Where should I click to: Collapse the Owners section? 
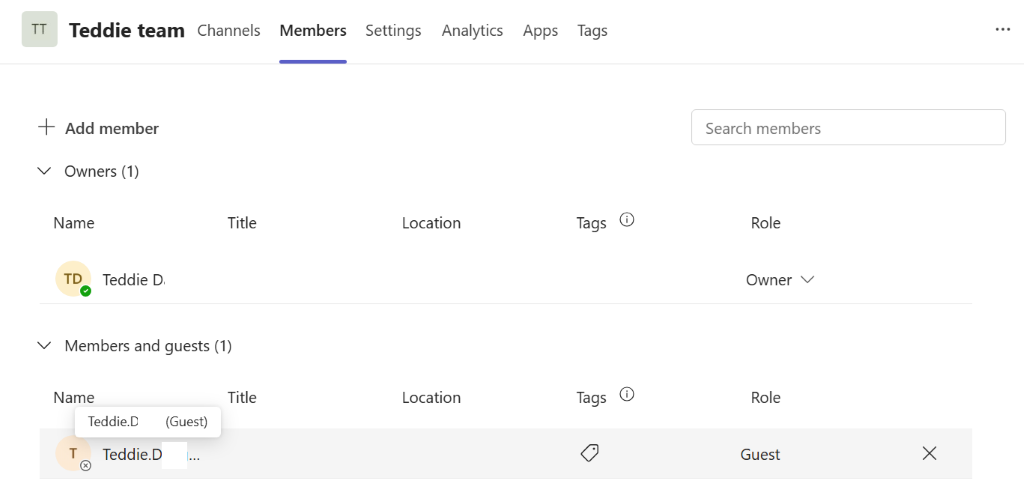(44, 171)
